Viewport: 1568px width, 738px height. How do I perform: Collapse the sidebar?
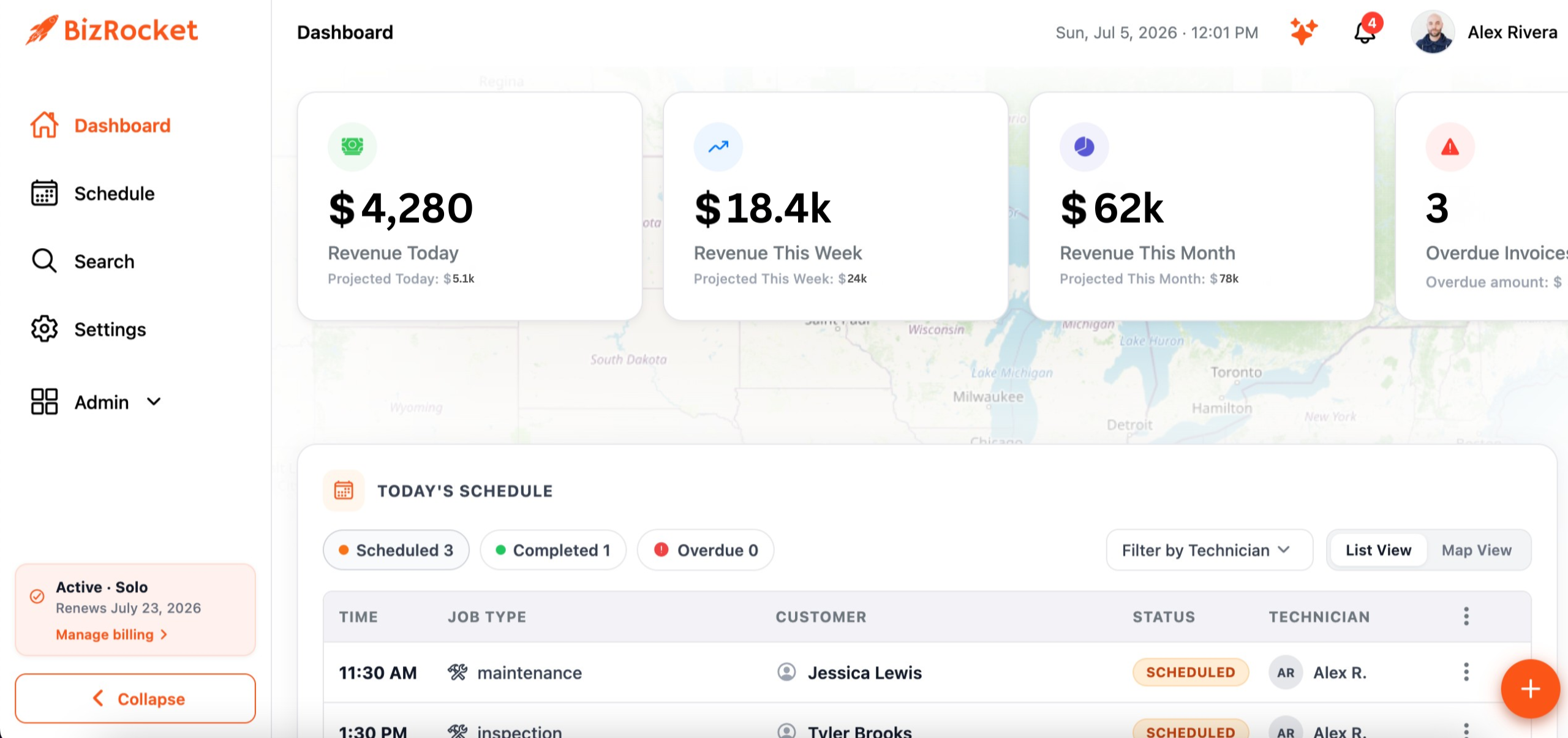click(135, 698)
